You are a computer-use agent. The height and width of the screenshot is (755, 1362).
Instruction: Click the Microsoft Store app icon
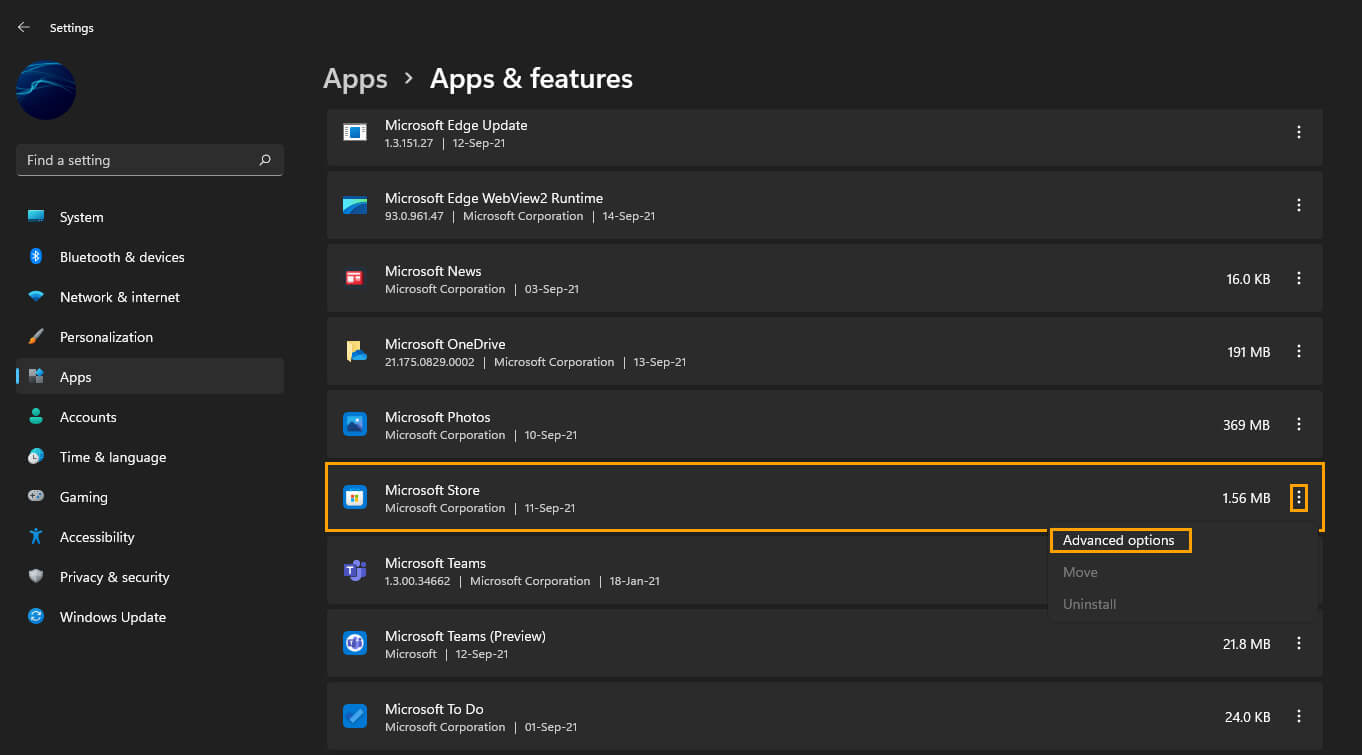tap(355, 497)
